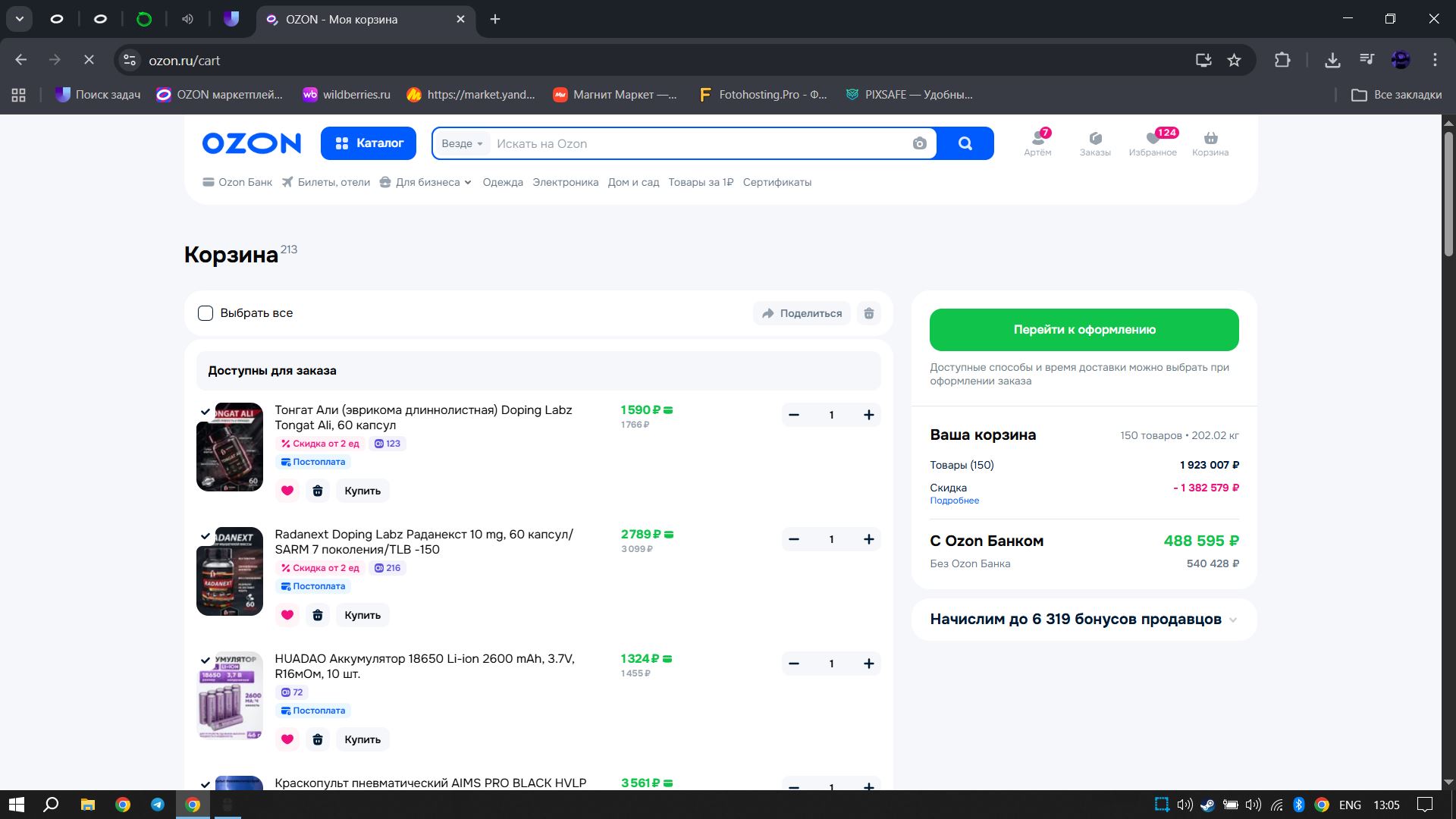Image resolution: width=1456 pixels, height=819 pixels.
Task: Click the Искать на Ozon search field
Action: tap(698, 144)
